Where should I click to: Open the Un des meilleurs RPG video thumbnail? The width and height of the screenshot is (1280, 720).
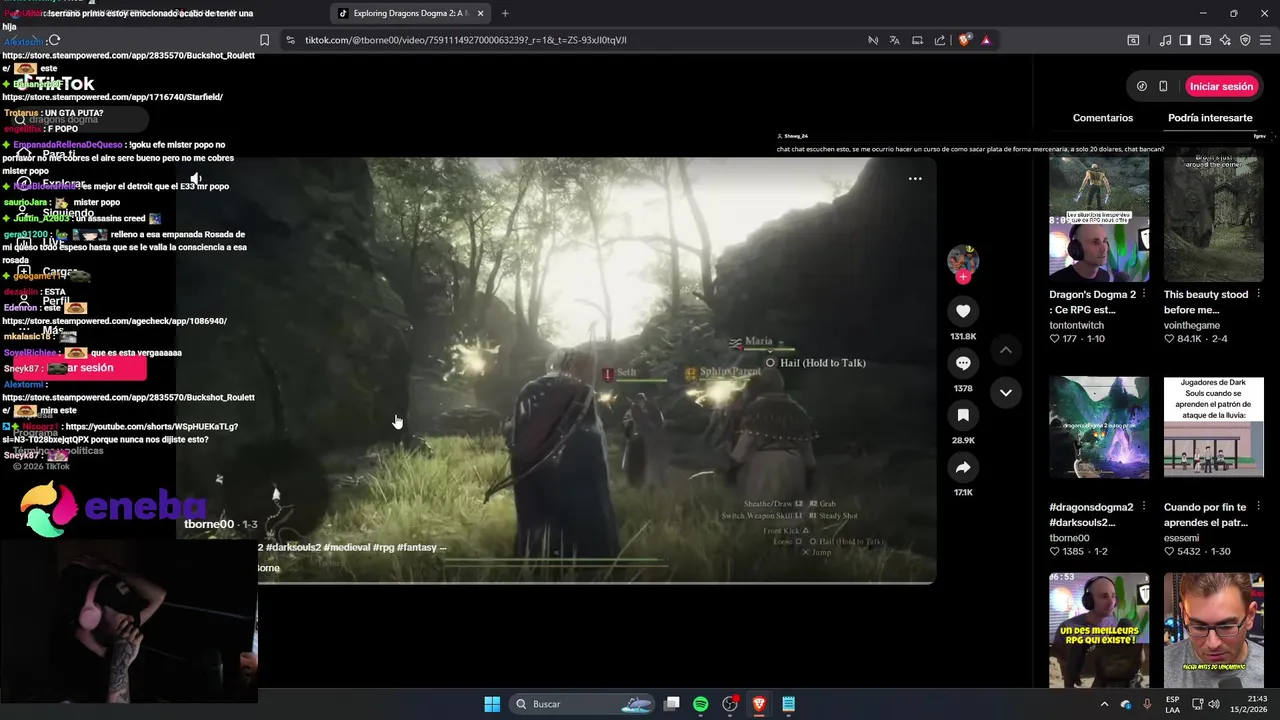(1099, 630)
